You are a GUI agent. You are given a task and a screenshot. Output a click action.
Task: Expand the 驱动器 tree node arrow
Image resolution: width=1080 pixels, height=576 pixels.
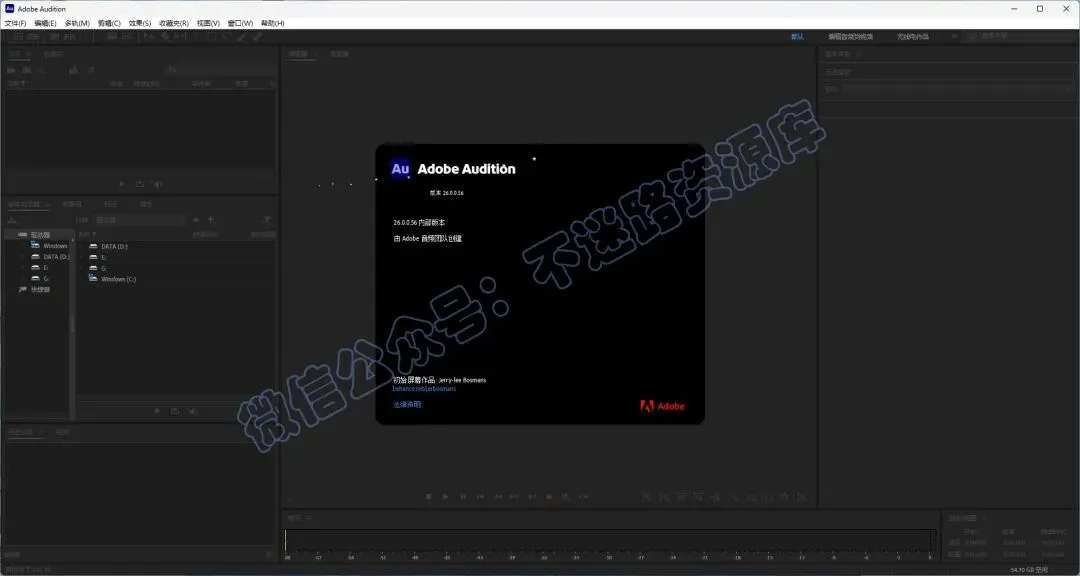click(10, 235)
